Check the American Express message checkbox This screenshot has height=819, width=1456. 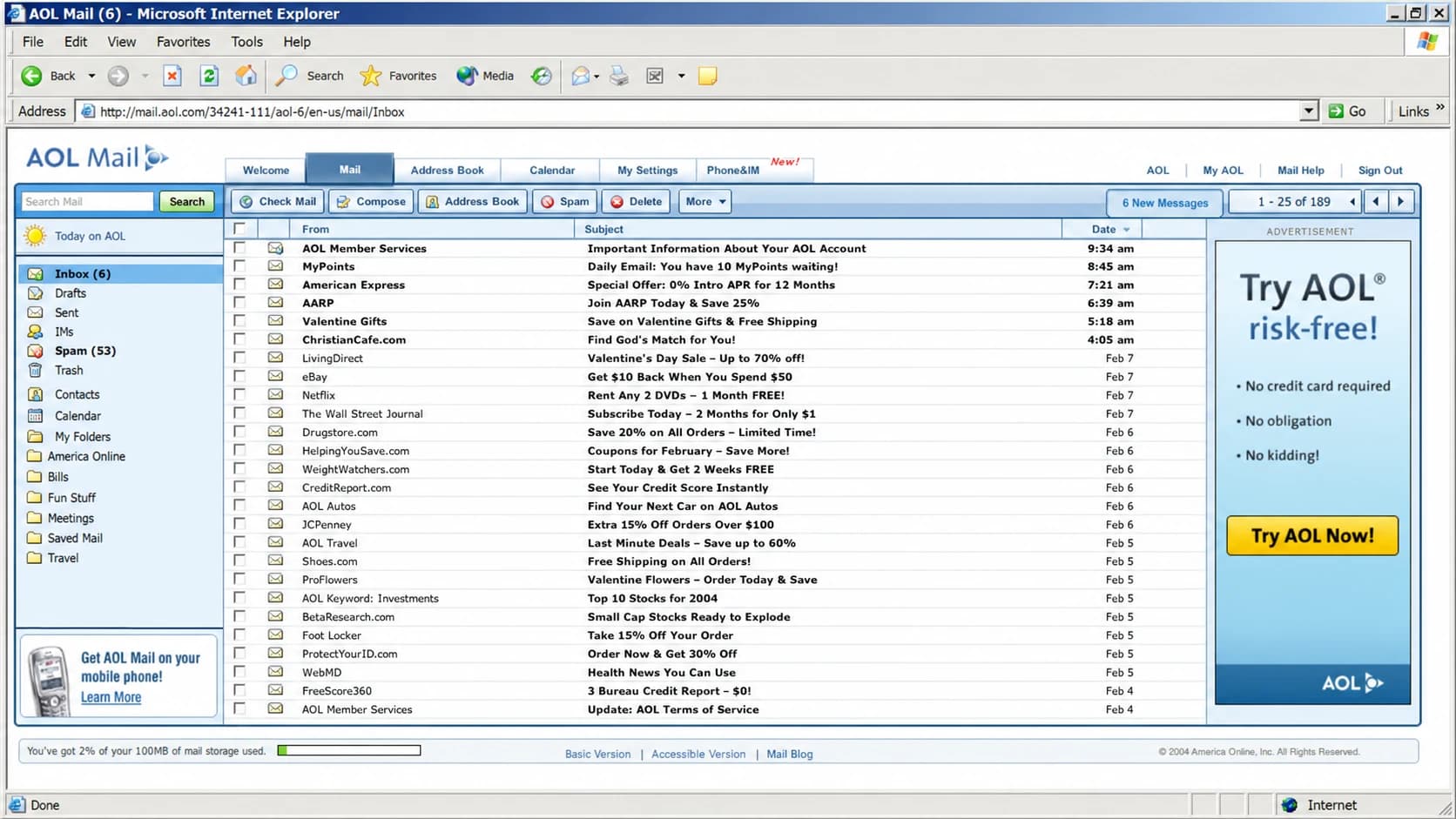239,285
